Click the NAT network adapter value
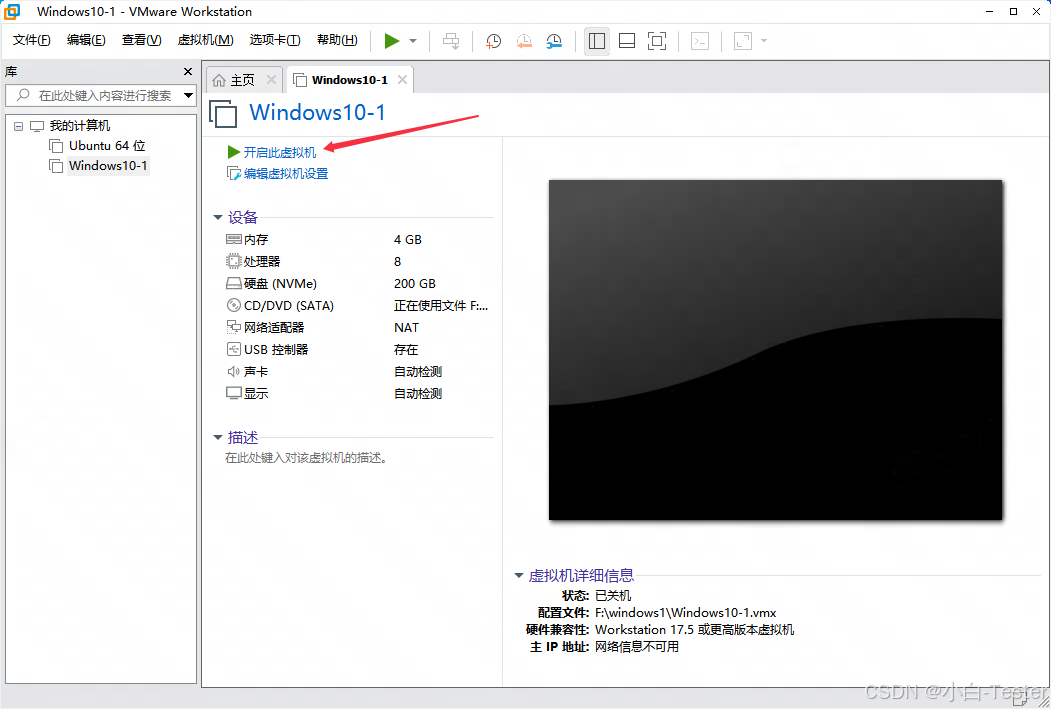This screenshot has height=709, width=1051. point(406,328)
